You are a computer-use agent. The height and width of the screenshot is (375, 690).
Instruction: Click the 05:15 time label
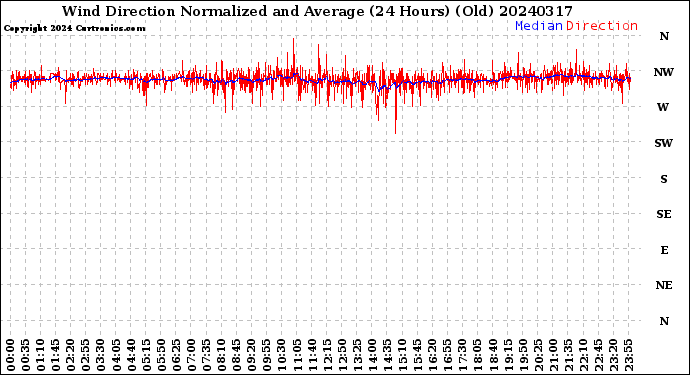[x=146, y=355]
